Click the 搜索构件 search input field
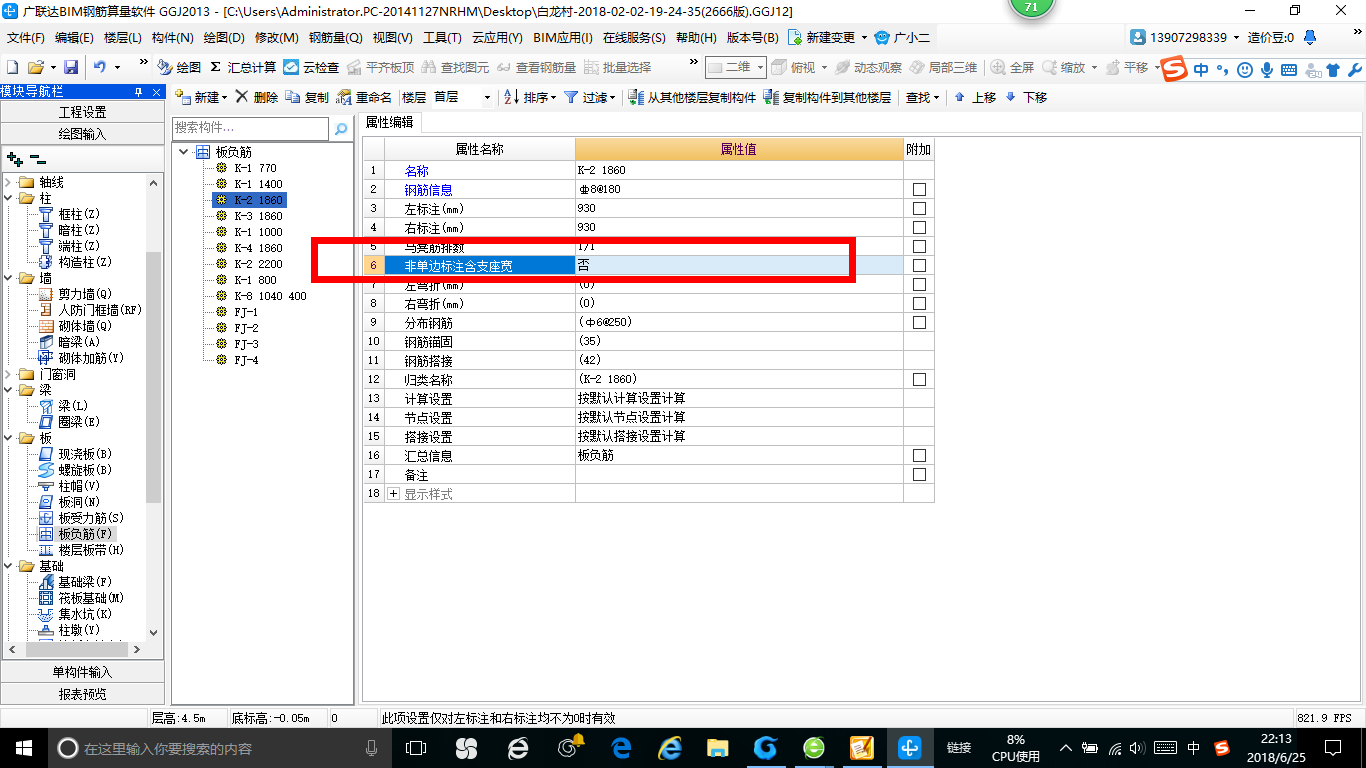This screenshot has height=768, width=1366. [250, 128]
